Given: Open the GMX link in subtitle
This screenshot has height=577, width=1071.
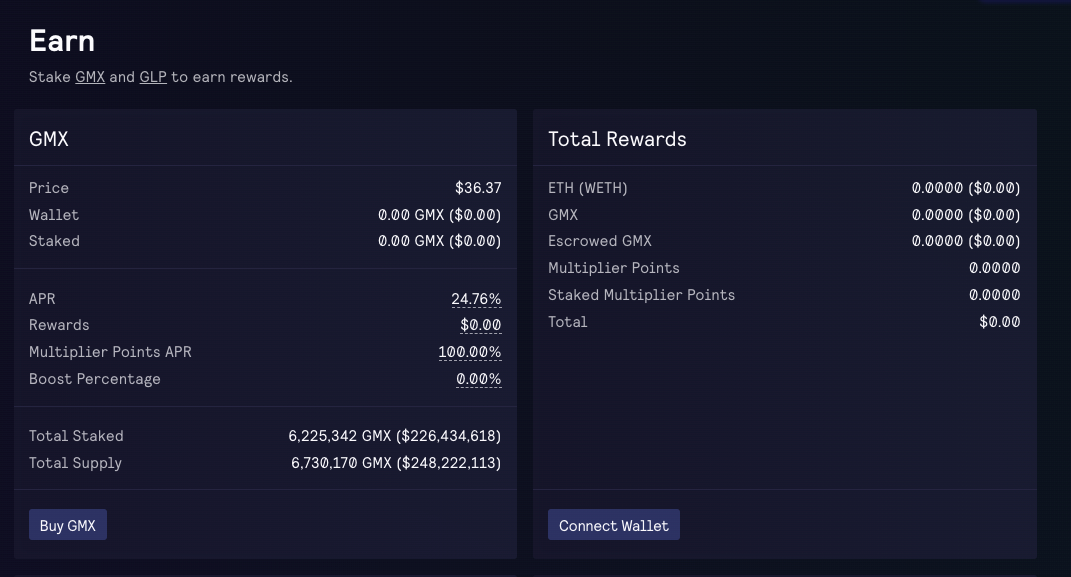Looking at the screenshot, I should pos(90,77).
